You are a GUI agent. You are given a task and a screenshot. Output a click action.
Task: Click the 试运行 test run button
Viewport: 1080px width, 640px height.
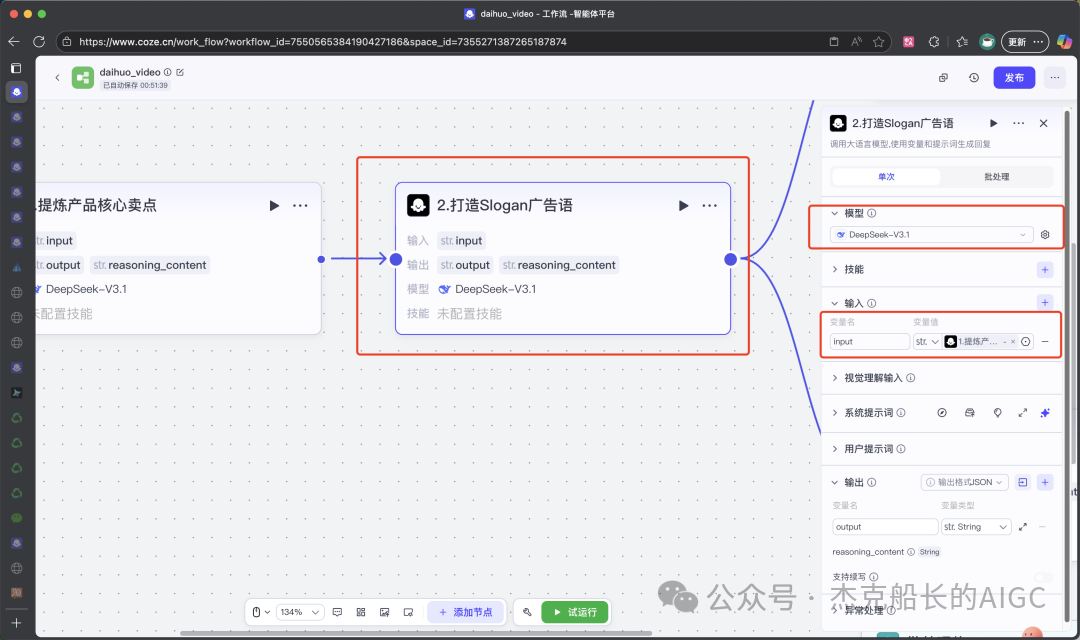pos(575,612)
